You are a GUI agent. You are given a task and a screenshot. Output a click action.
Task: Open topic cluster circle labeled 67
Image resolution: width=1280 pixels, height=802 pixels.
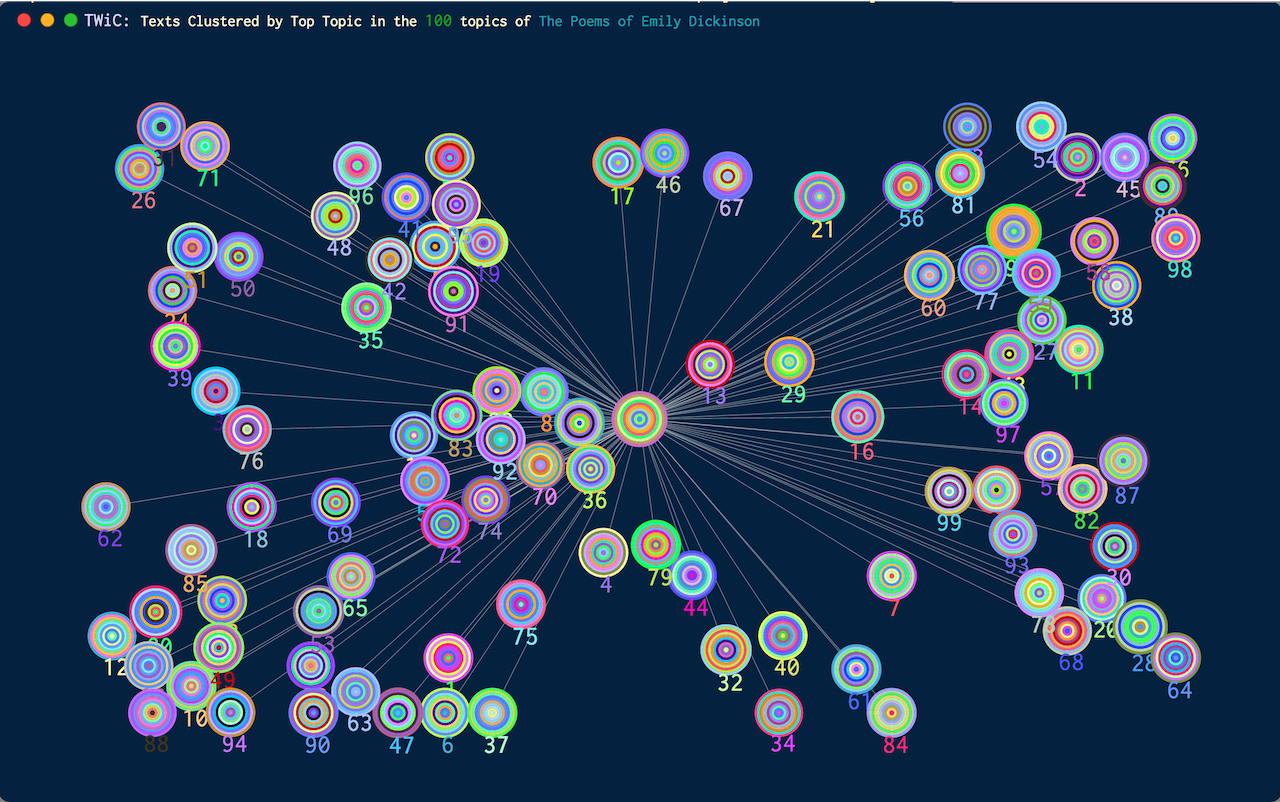pyautogui.click(x=728, y=176)
